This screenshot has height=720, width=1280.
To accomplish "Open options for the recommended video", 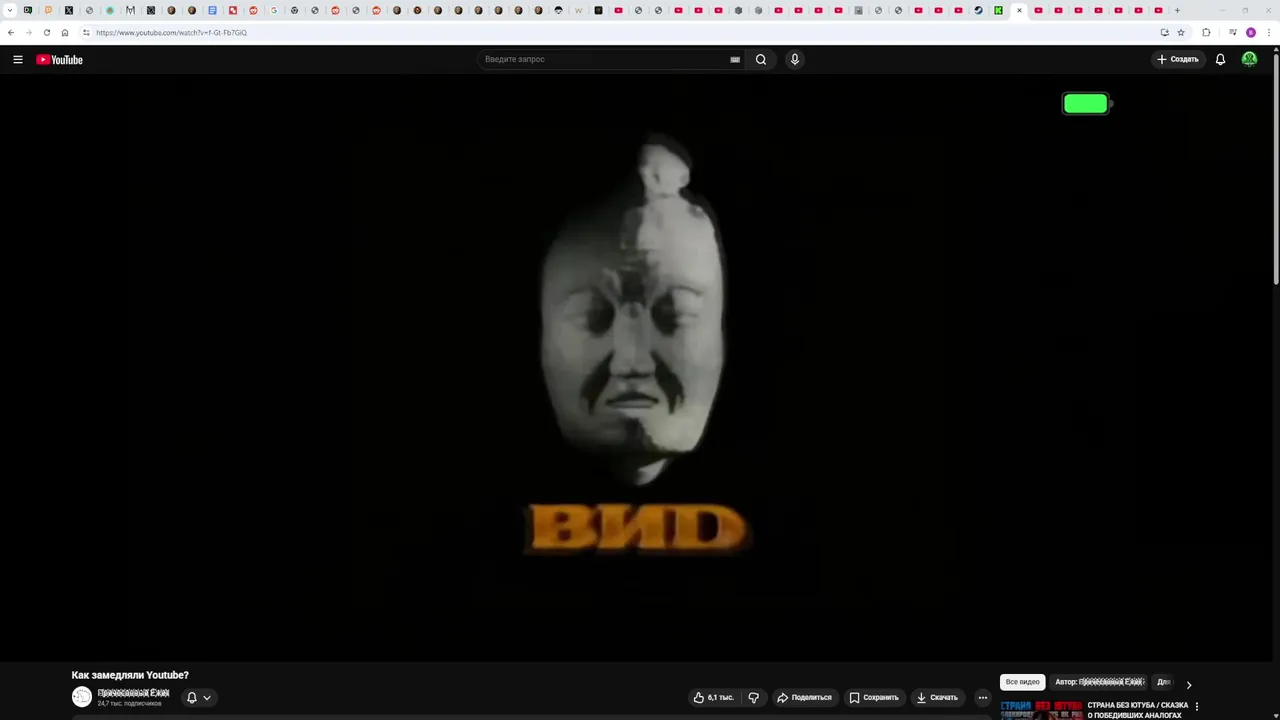I will pos(1196,707).
